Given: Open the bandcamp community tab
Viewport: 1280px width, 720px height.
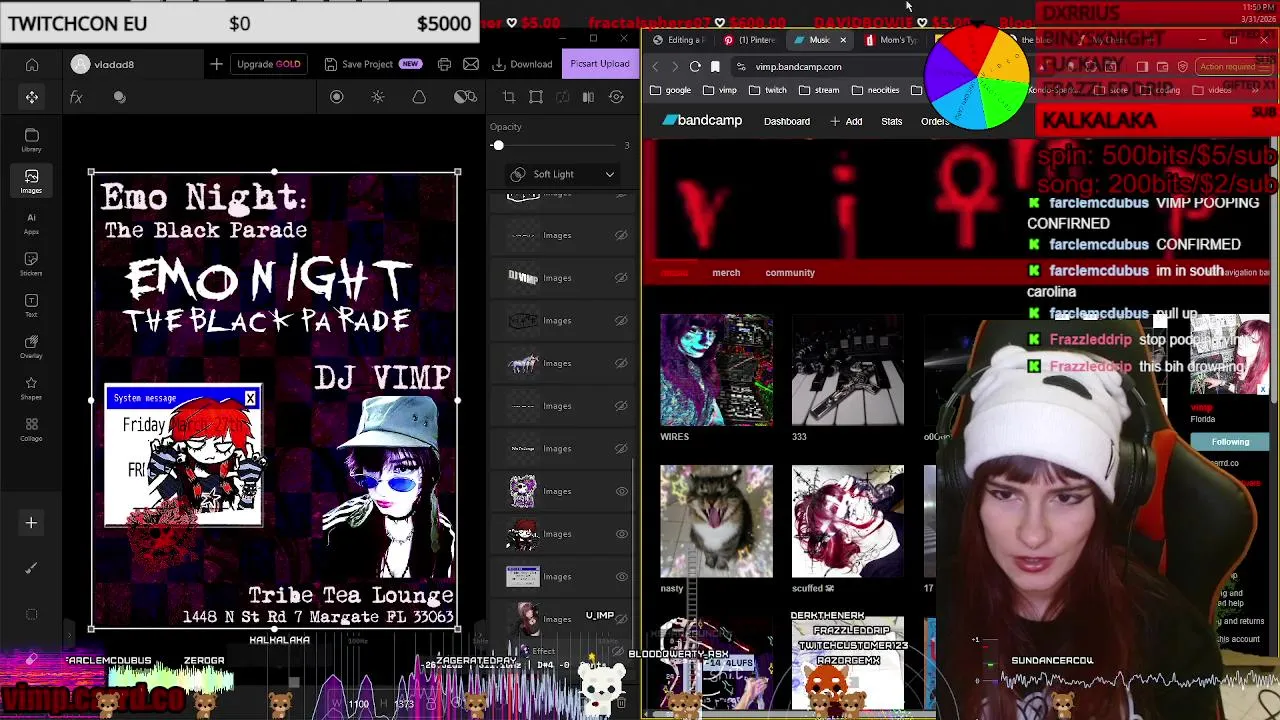Looking at the screenshot, I should click(x=790, y=273).
